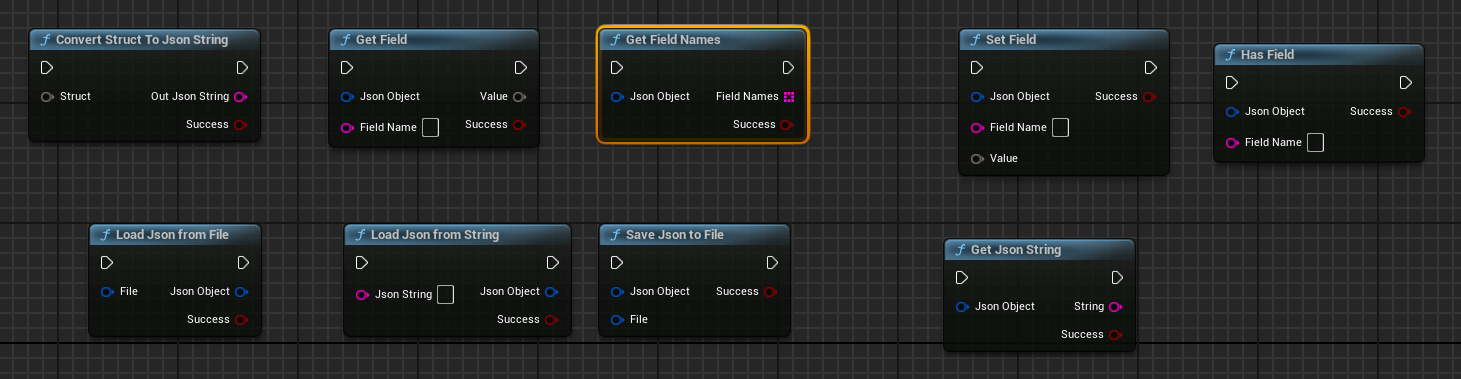This screenshot has width=1461, height=379.
Task: Click Json Object pin on Has Field node
Action: [x=1232, y=112]
